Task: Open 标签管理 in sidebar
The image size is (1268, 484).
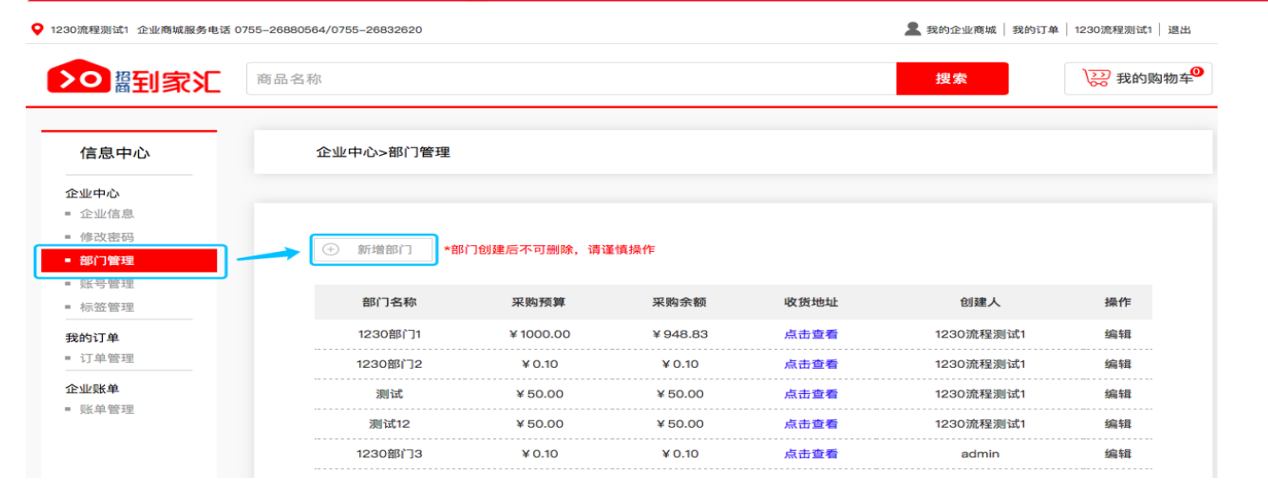Action: click(x=107, y=307)
